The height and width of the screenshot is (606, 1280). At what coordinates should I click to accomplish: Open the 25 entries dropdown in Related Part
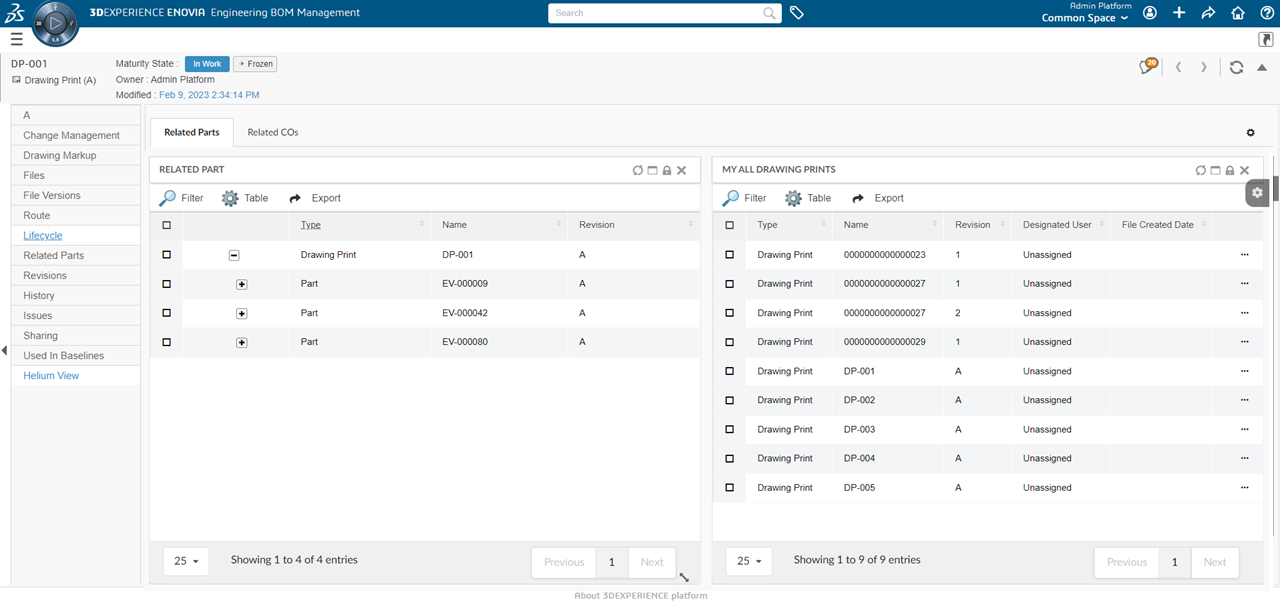186,561
